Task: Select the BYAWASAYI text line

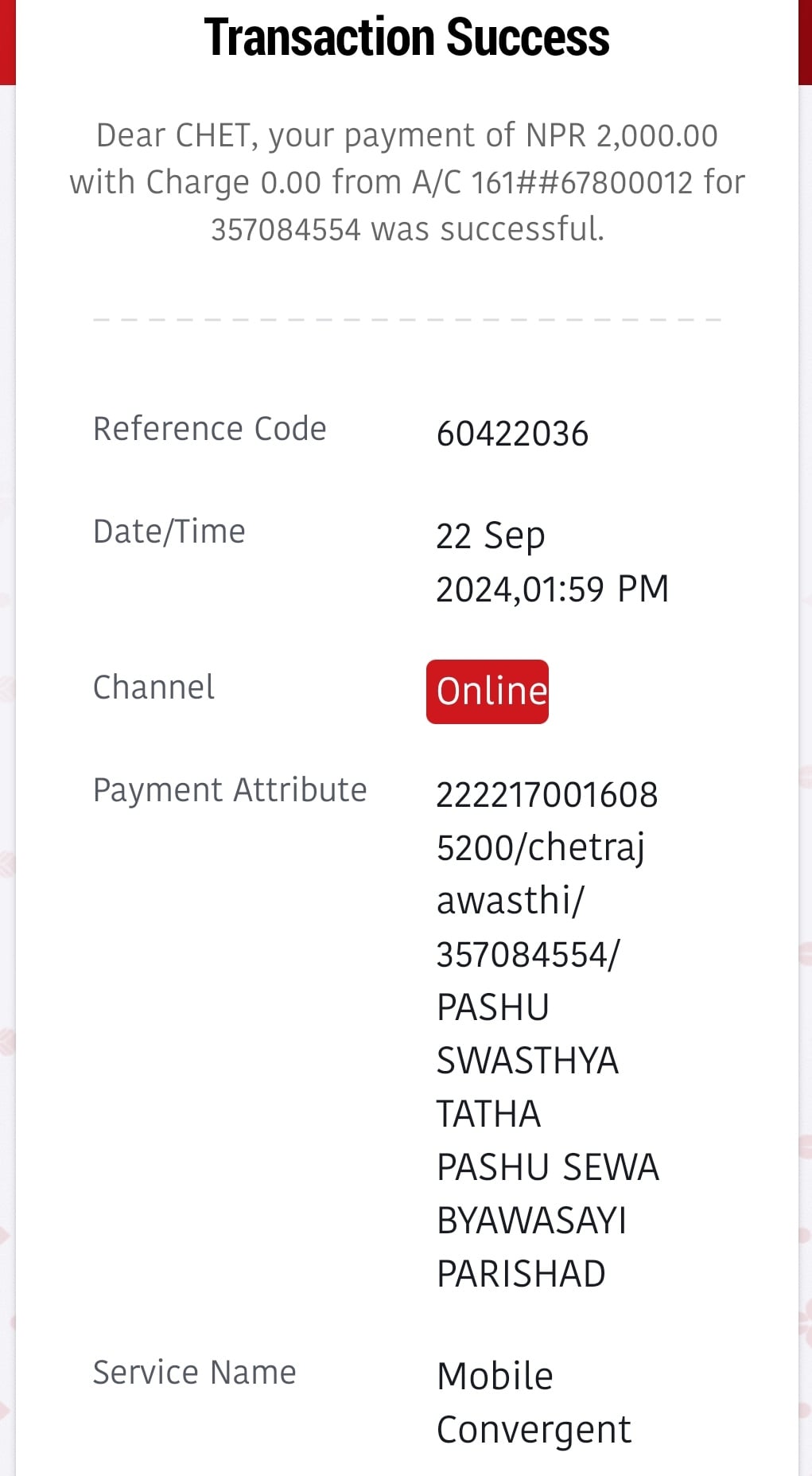Action: pyautogui.click(x=532, y=1221)
